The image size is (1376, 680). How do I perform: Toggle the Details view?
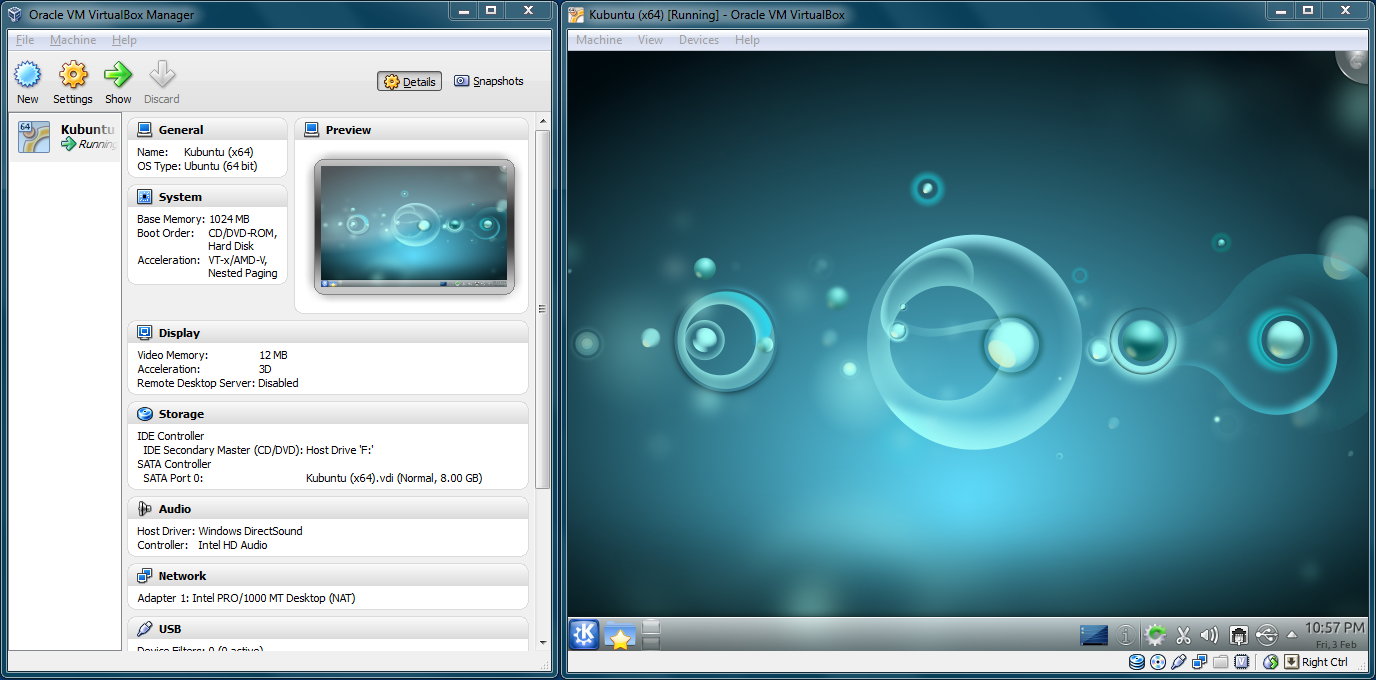(x=409, y=81)
